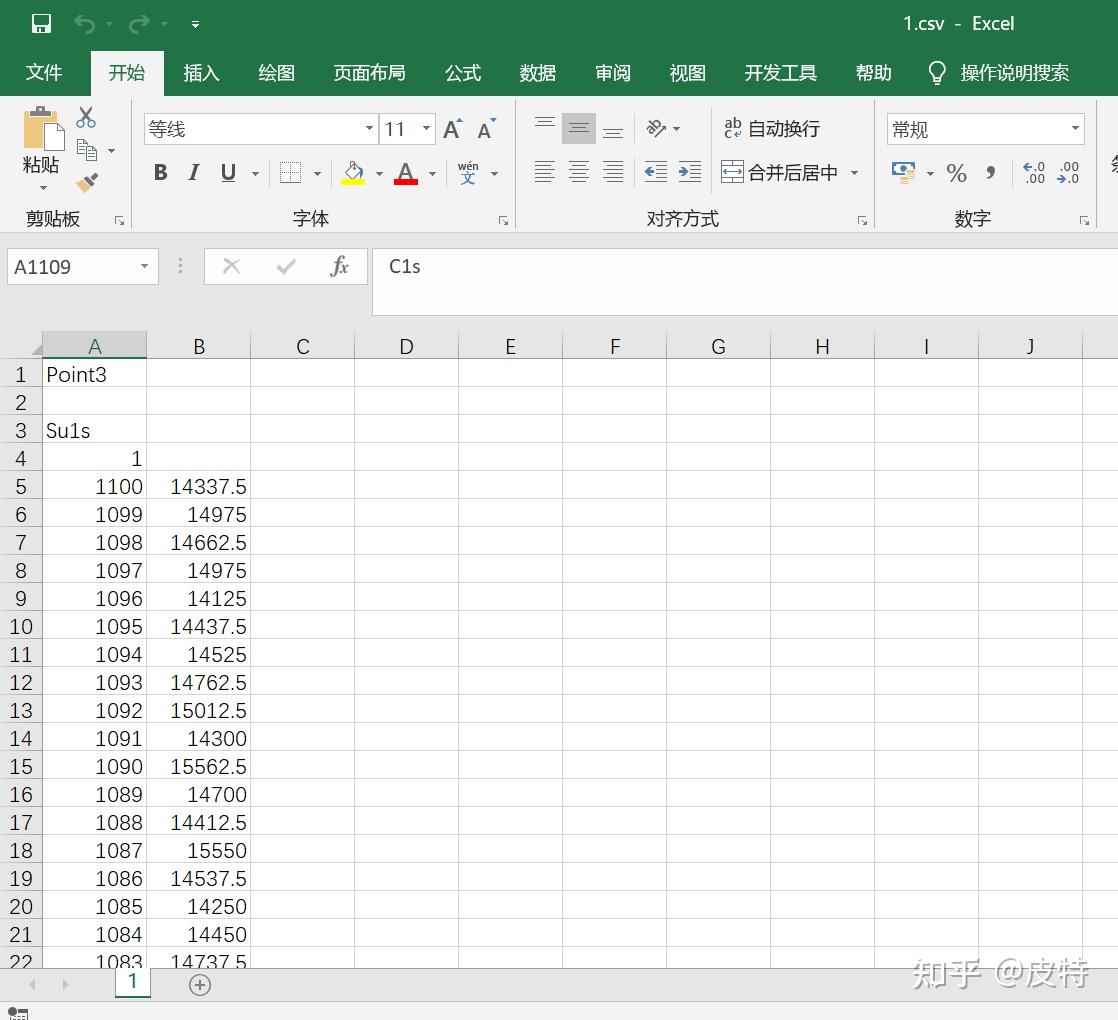Toggle Underline formatting
The width and height of the screenshot is (1118, 1020).
tap(228, 172)
